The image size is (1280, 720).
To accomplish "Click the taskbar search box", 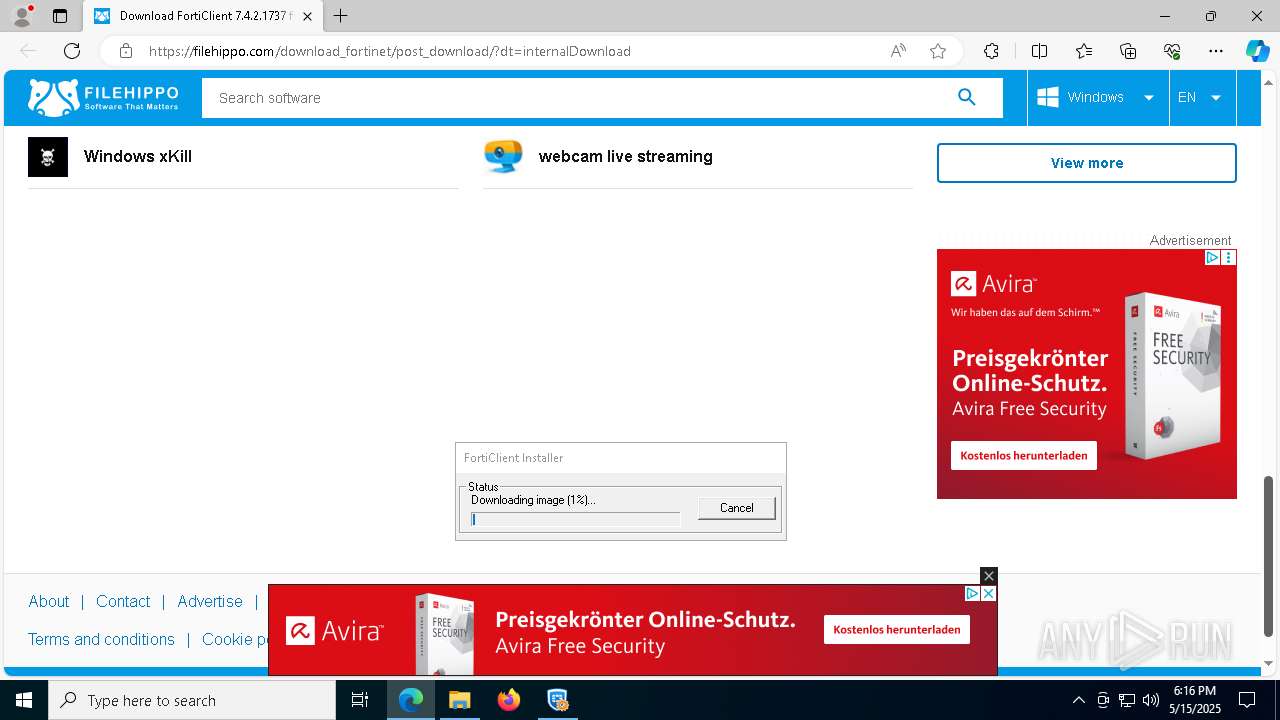I will (192, 700).
